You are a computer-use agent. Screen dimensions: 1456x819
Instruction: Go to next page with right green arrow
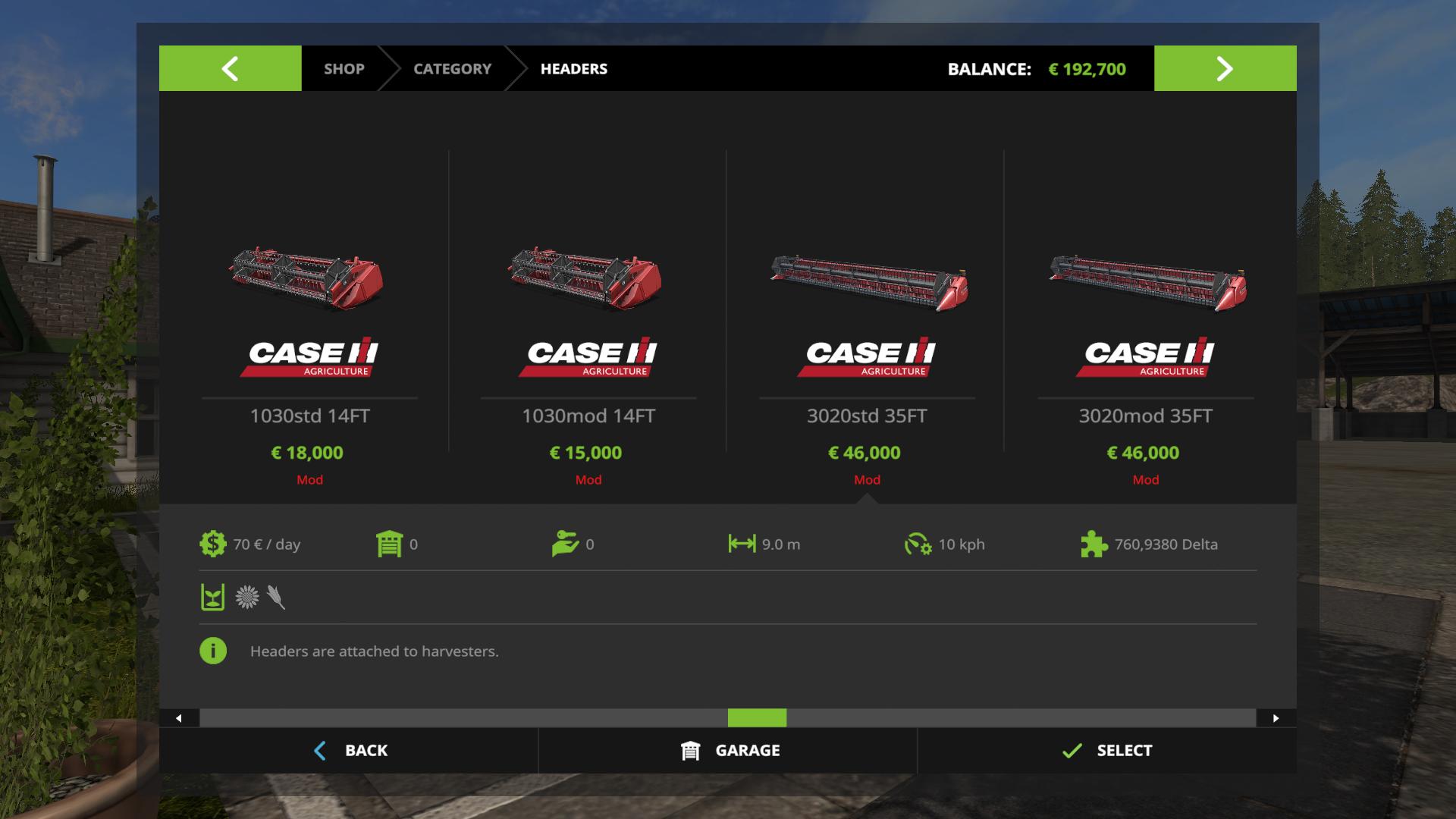tap(1225, 68)
